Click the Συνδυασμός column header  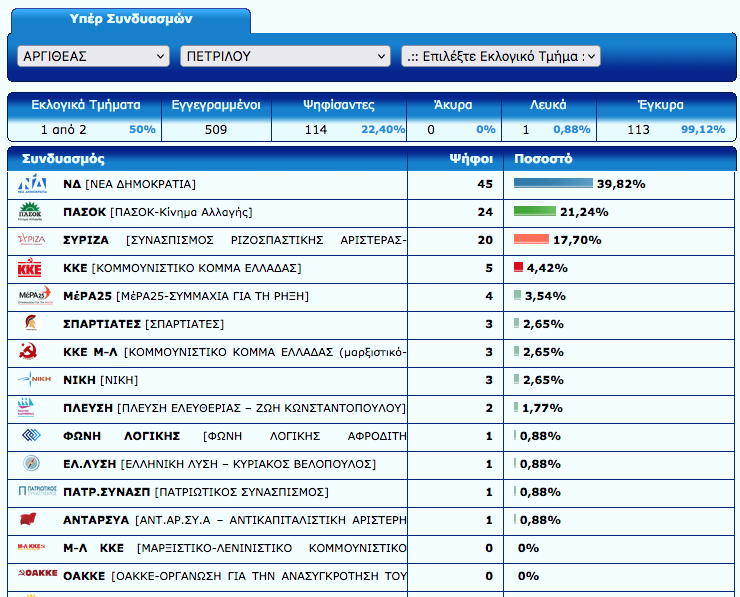(x=63, y=159)
